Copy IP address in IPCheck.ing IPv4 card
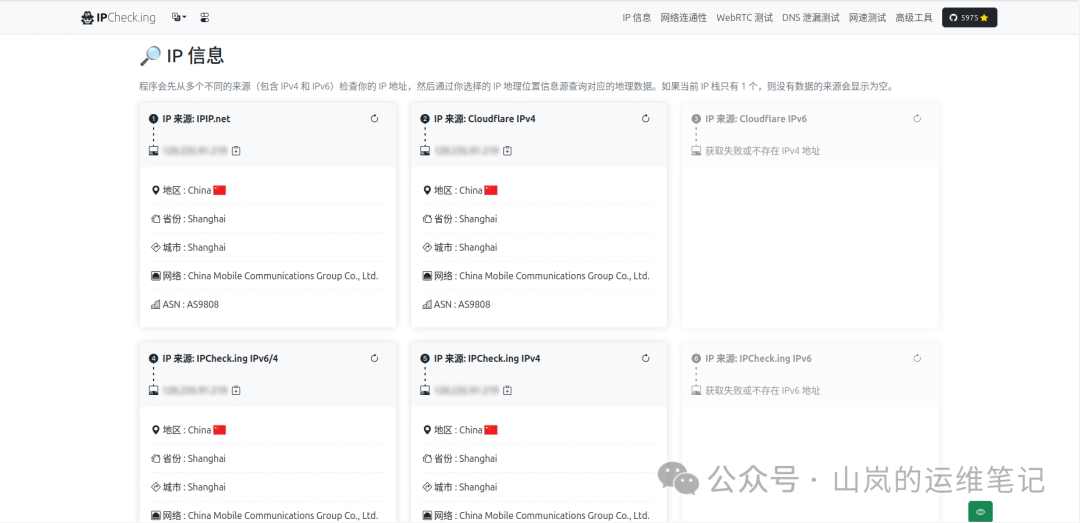The height and width of the screenshot is (523, 1080). tap(508, 391)
